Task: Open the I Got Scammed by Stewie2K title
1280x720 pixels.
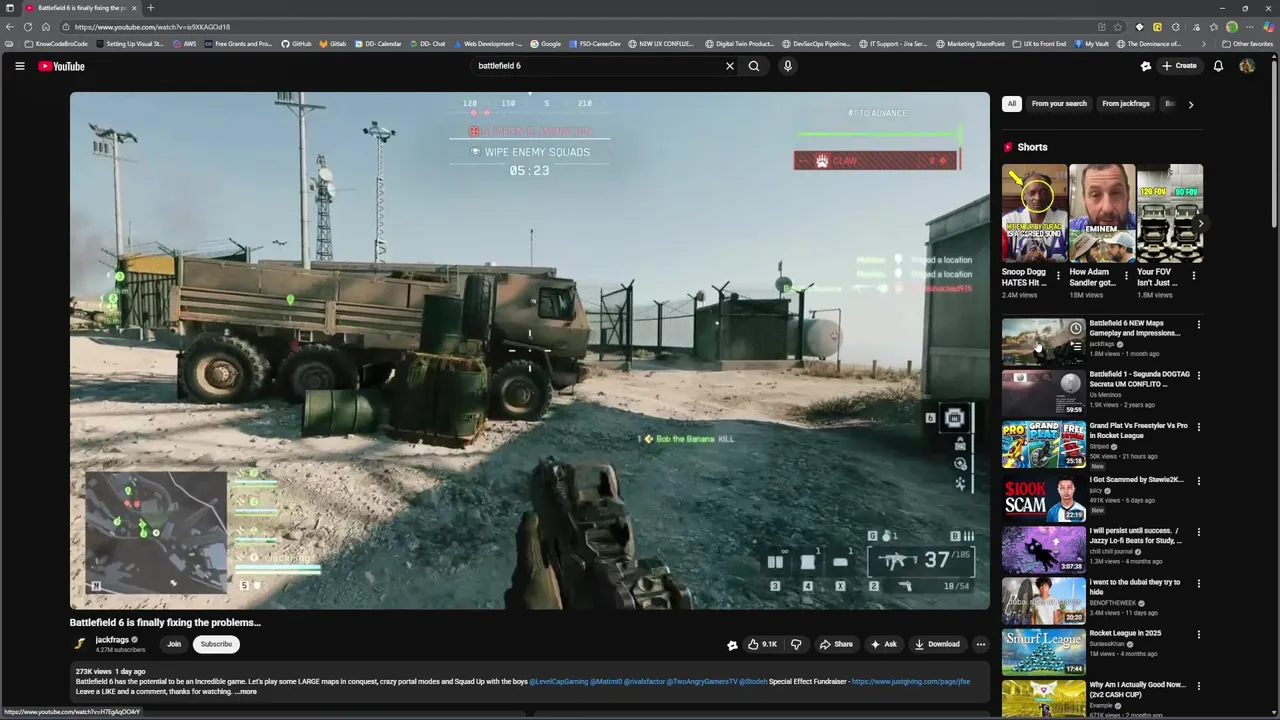Action: click(x=1136, y=480)
